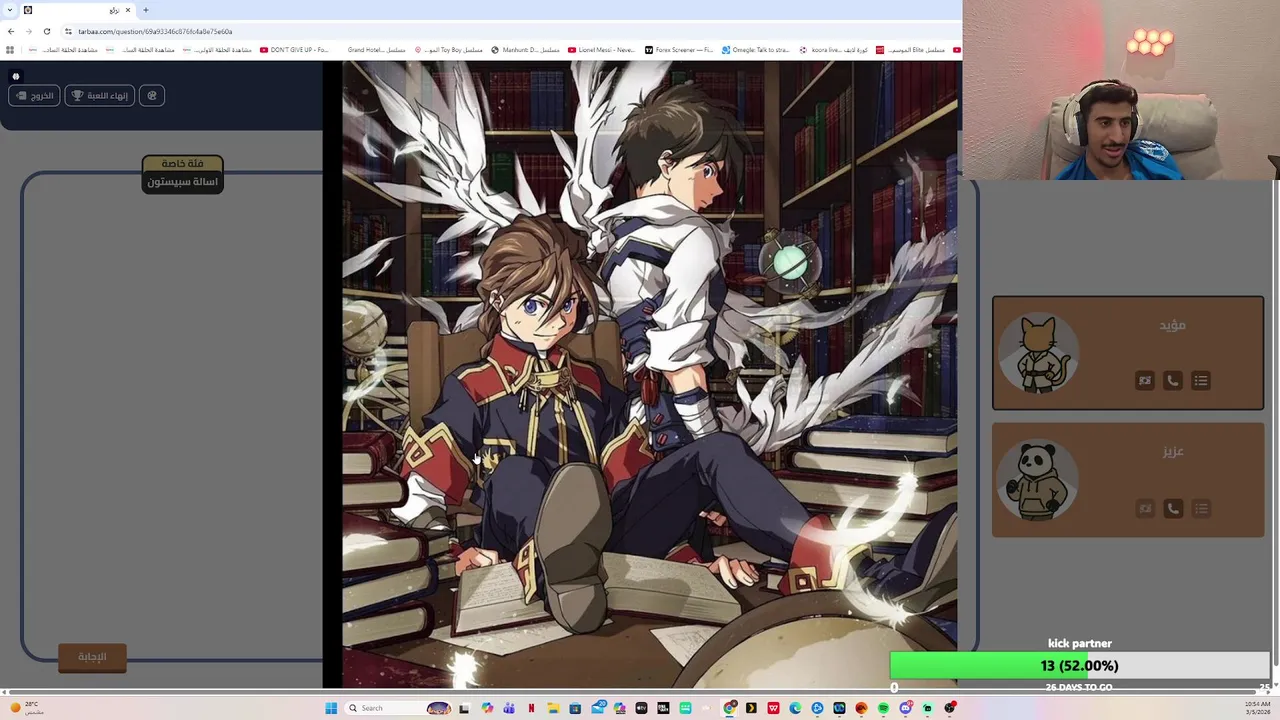Click the panda avatar on عزيز card

pos(1039,481)
